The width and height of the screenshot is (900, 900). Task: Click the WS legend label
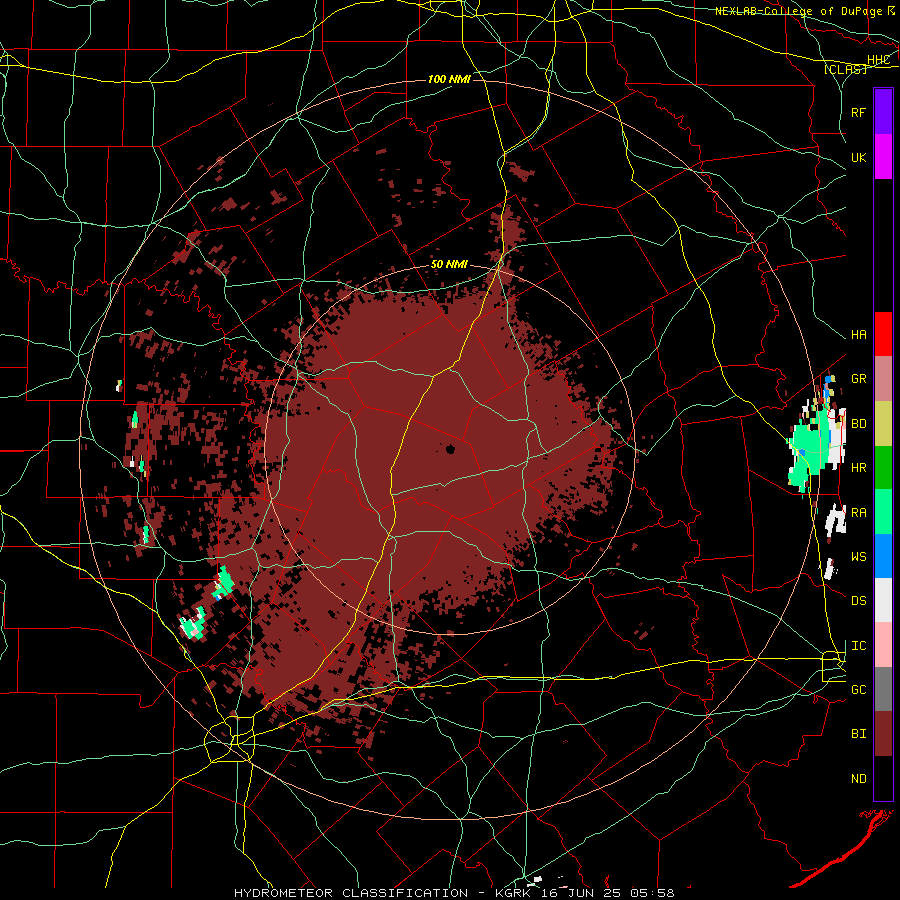point(858,557)
